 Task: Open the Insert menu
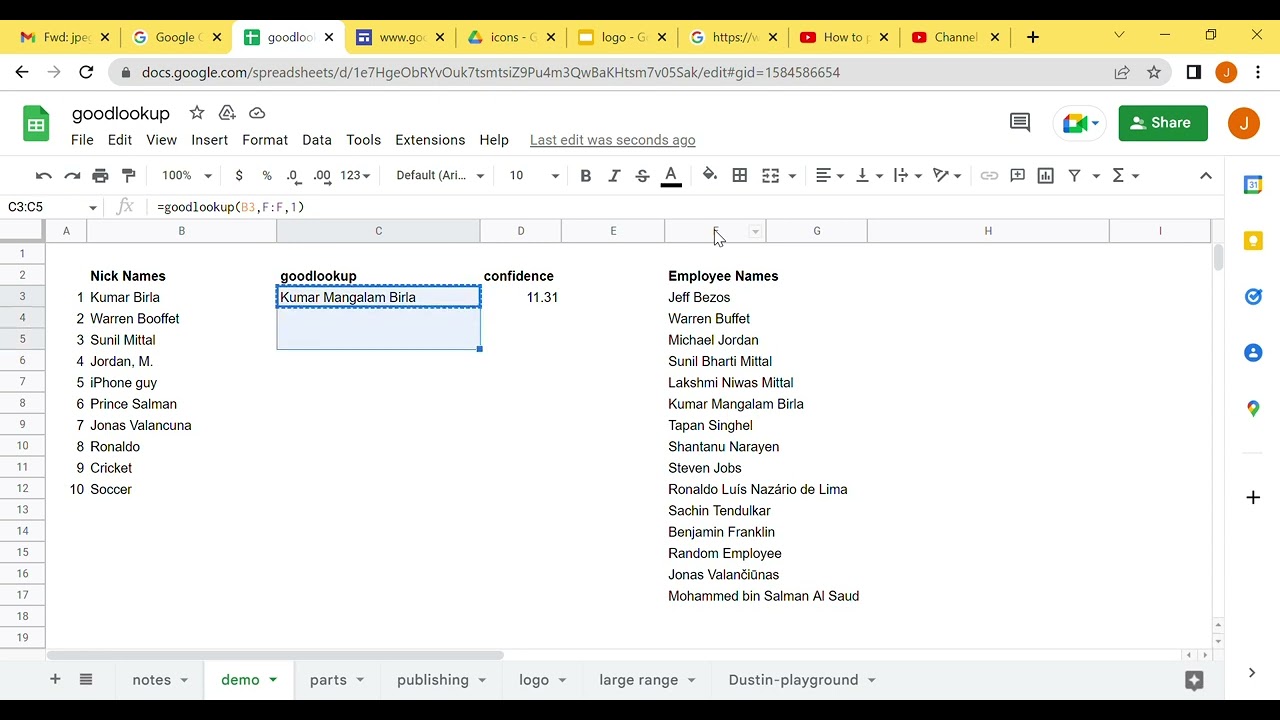[210, 140]
